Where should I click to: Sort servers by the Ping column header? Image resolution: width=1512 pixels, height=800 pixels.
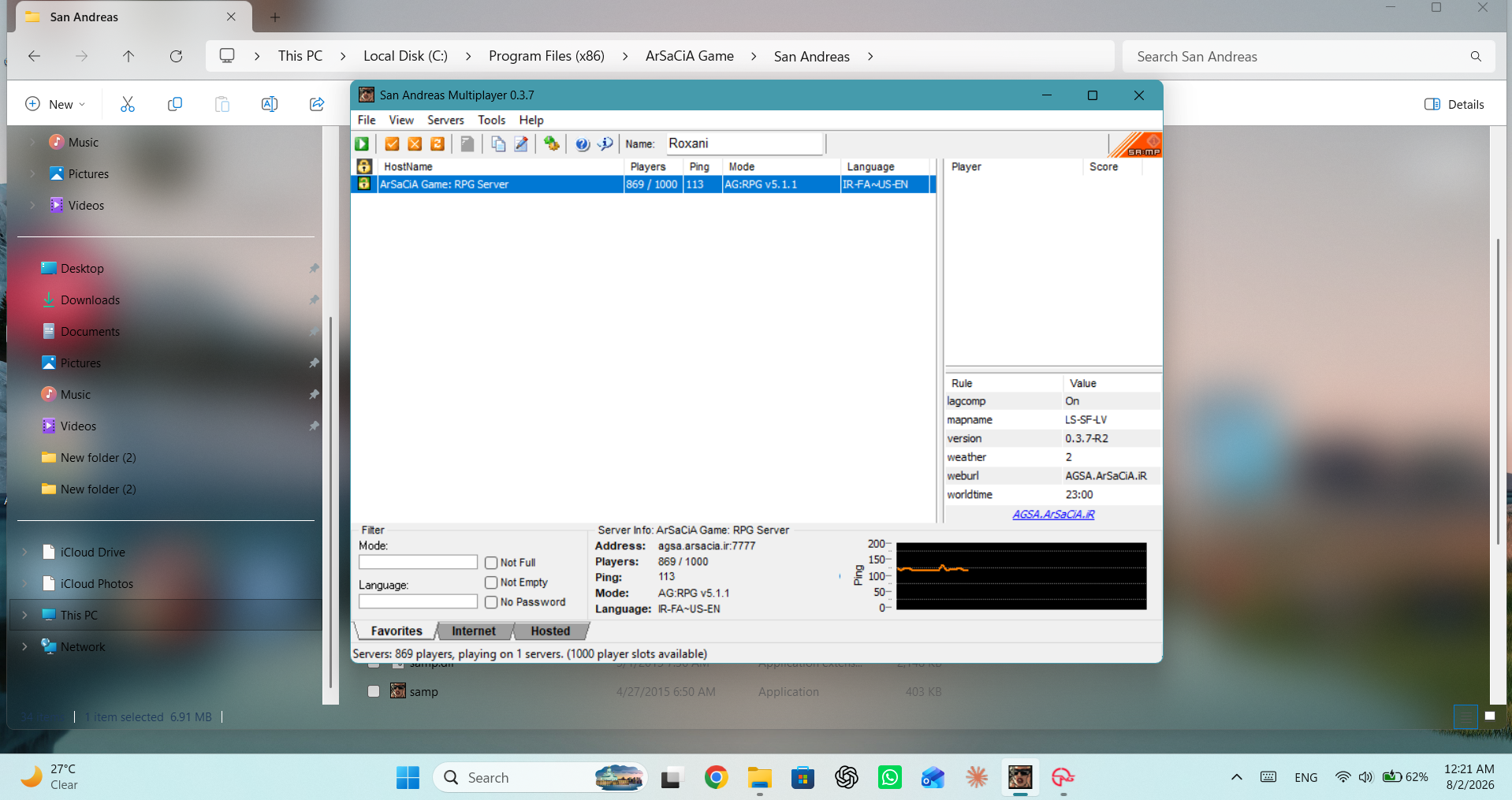702,166
